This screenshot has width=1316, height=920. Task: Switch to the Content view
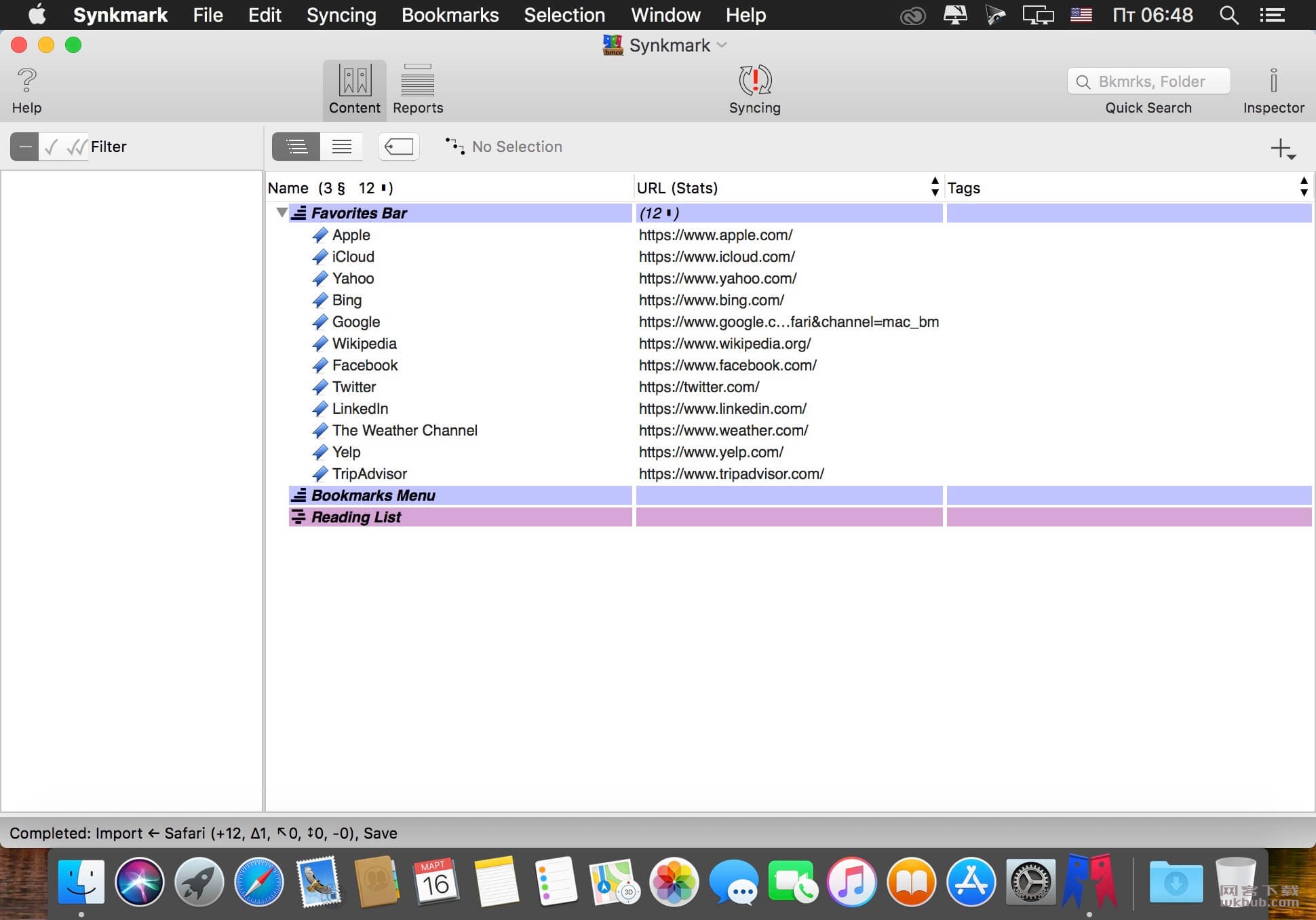355,90
